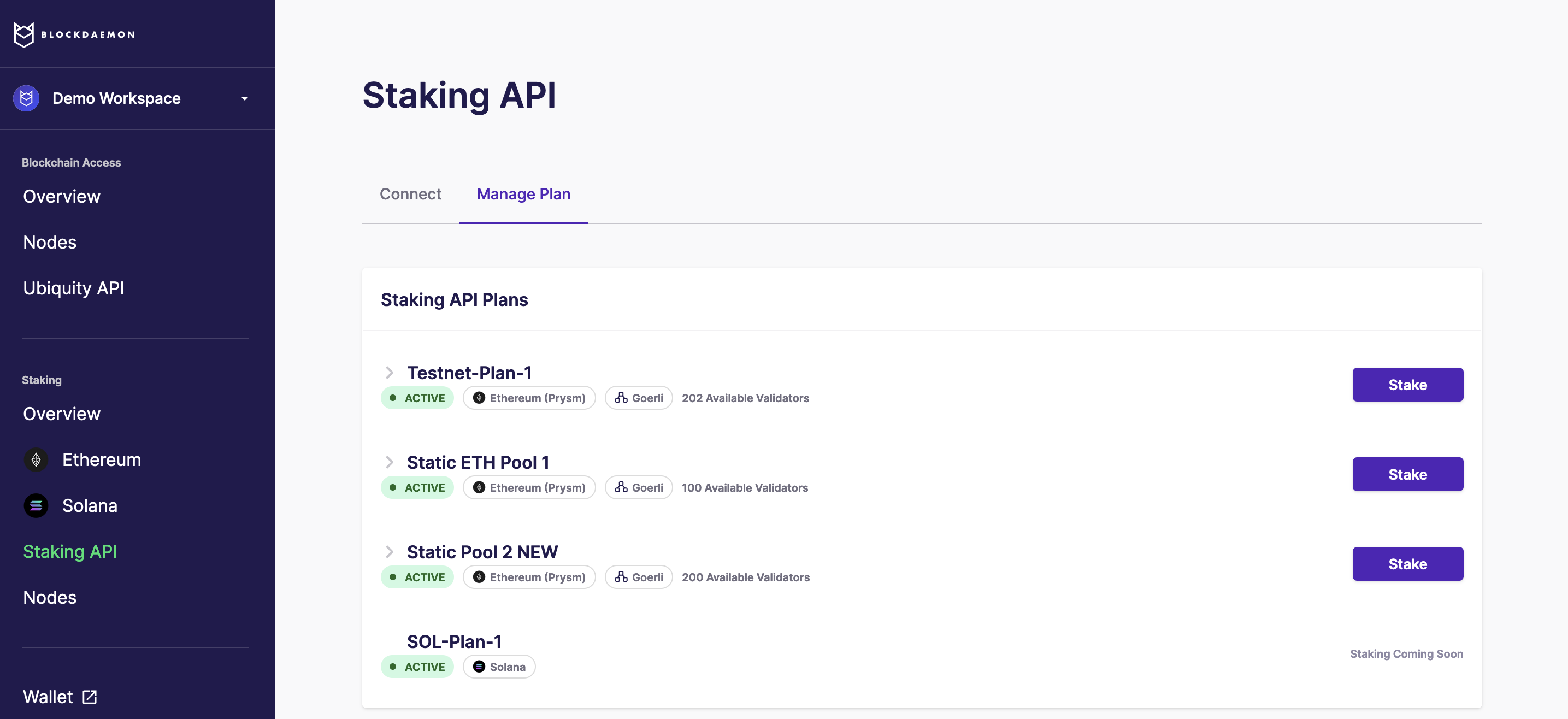
Task: Select the Manage Plan tab
Action: tap(523, 193)
